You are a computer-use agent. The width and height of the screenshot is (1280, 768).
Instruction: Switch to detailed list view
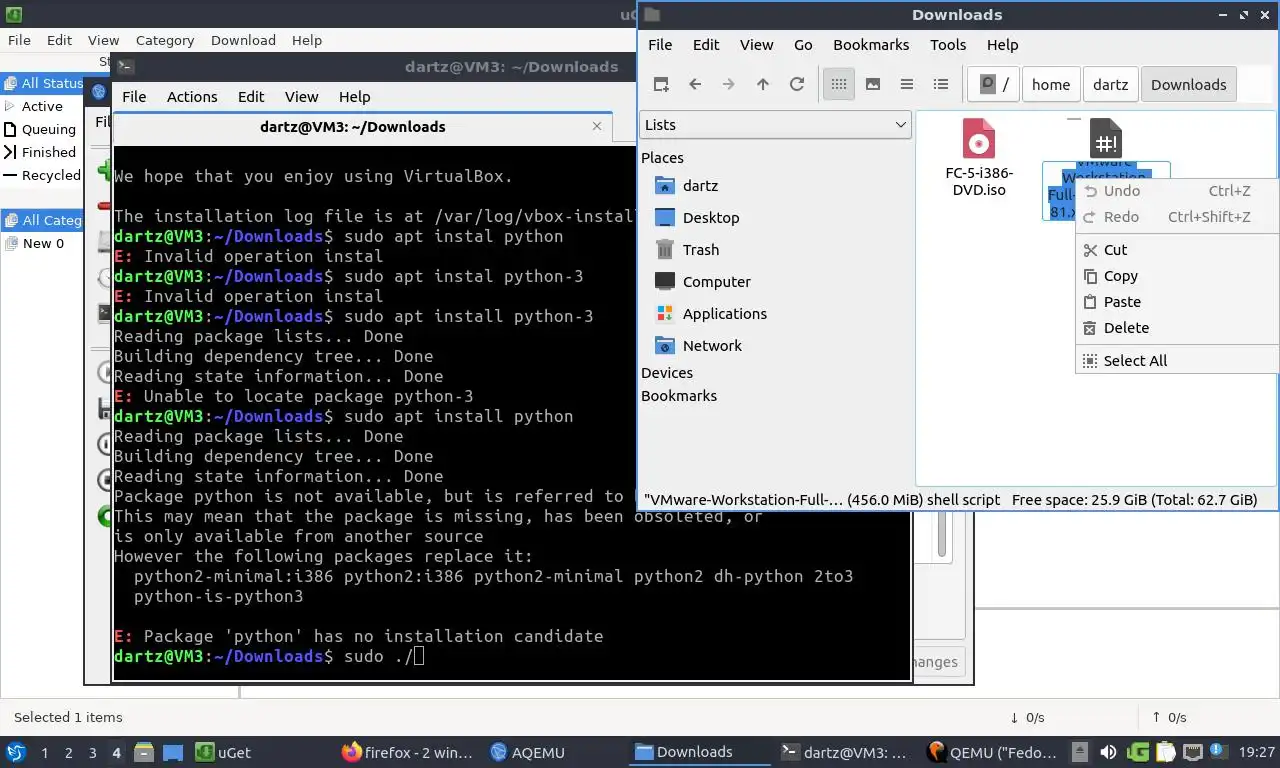coord(941,84)
